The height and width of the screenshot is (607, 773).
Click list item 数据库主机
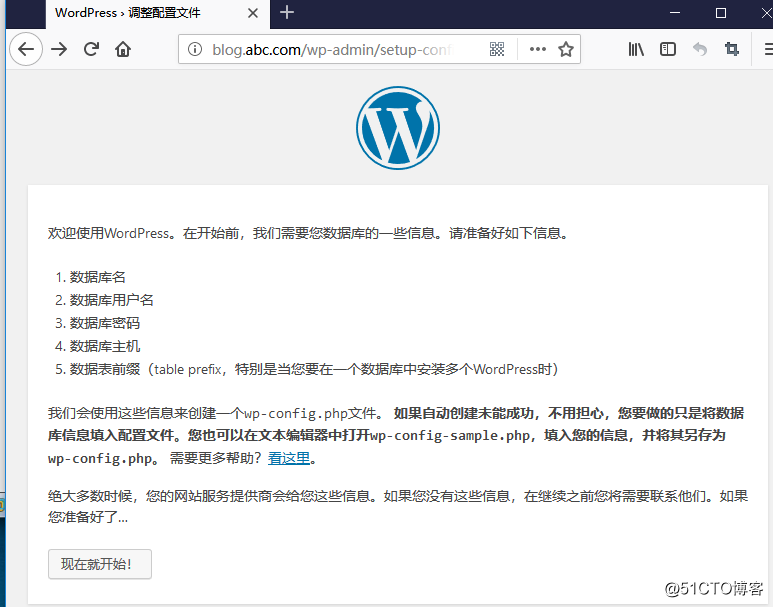pyautogui.click(x=105, y=347)
